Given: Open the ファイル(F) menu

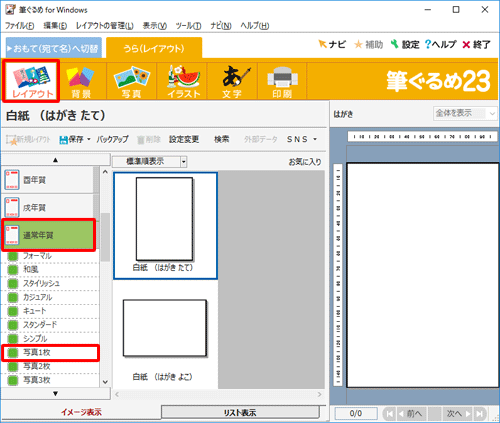Looking at the screenshot, I should coord(20,26).
